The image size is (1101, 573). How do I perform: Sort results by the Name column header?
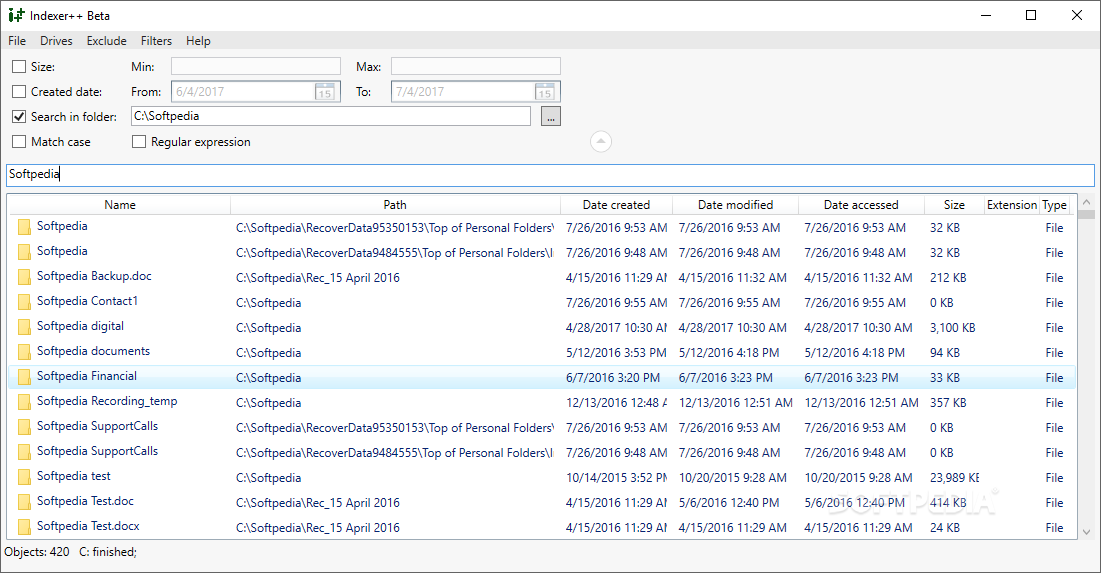coord(119,204)
